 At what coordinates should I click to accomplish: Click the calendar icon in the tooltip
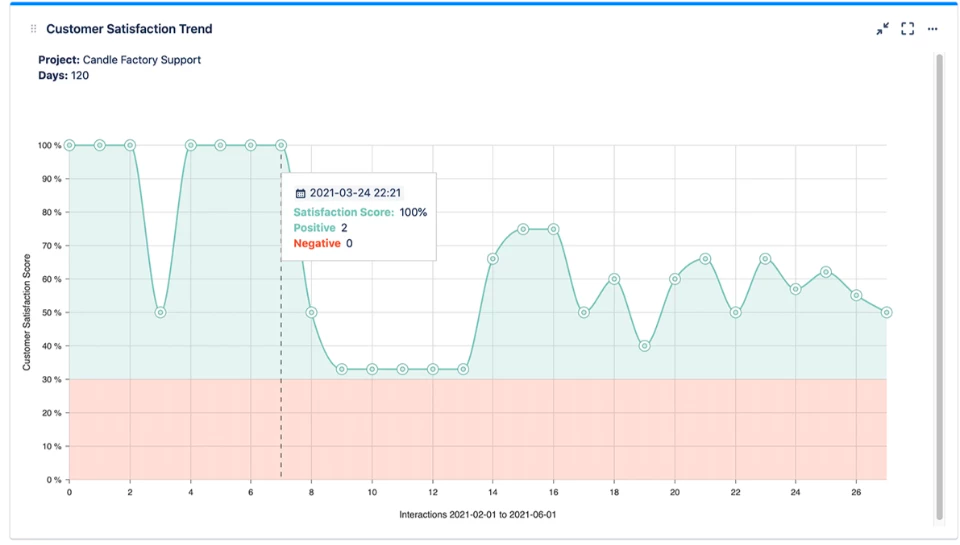coord(300,193)
